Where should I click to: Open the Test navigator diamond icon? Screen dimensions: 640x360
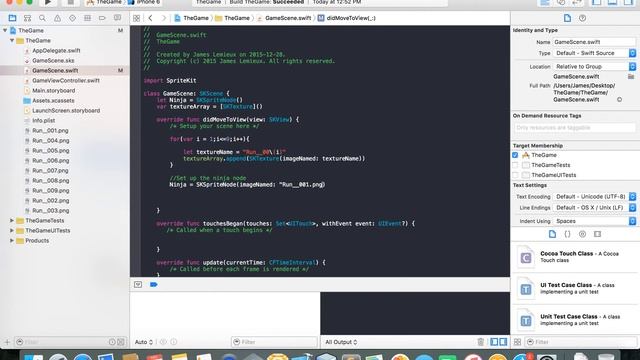pos(72,18)
